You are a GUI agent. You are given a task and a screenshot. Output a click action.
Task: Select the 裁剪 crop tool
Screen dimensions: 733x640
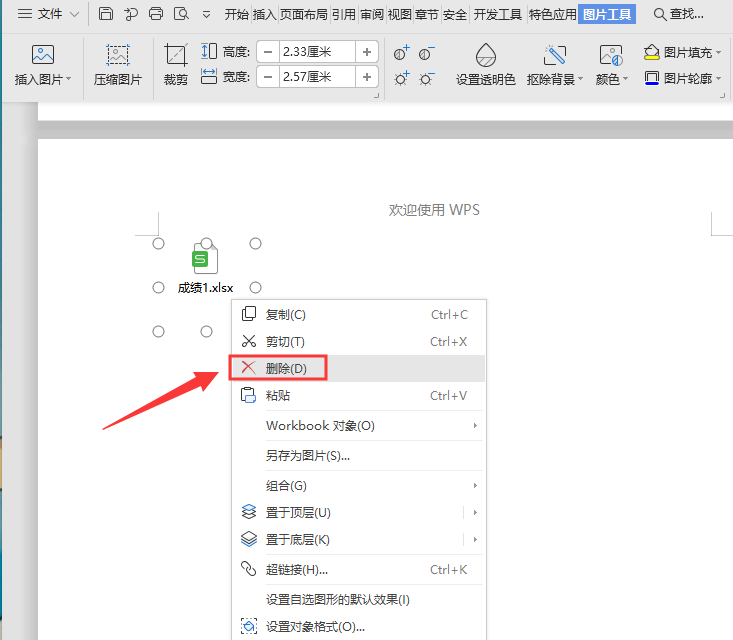(176, 66)
